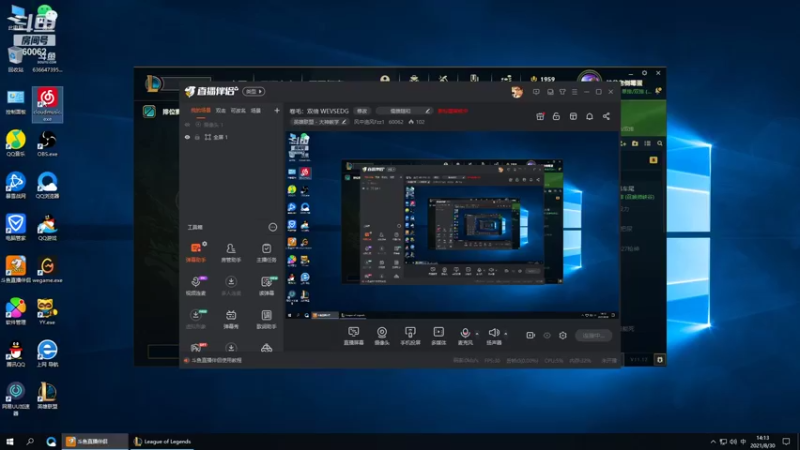Click the stream preview canvas
Viewport: 800px width, 450px height.
[452, 225]
